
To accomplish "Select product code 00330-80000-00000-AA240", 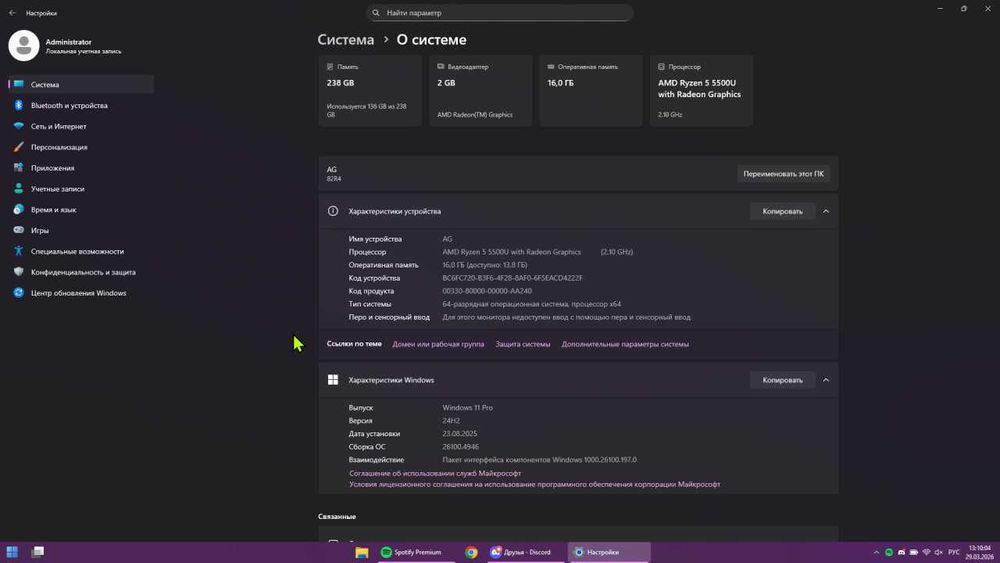I will (487, 291).
